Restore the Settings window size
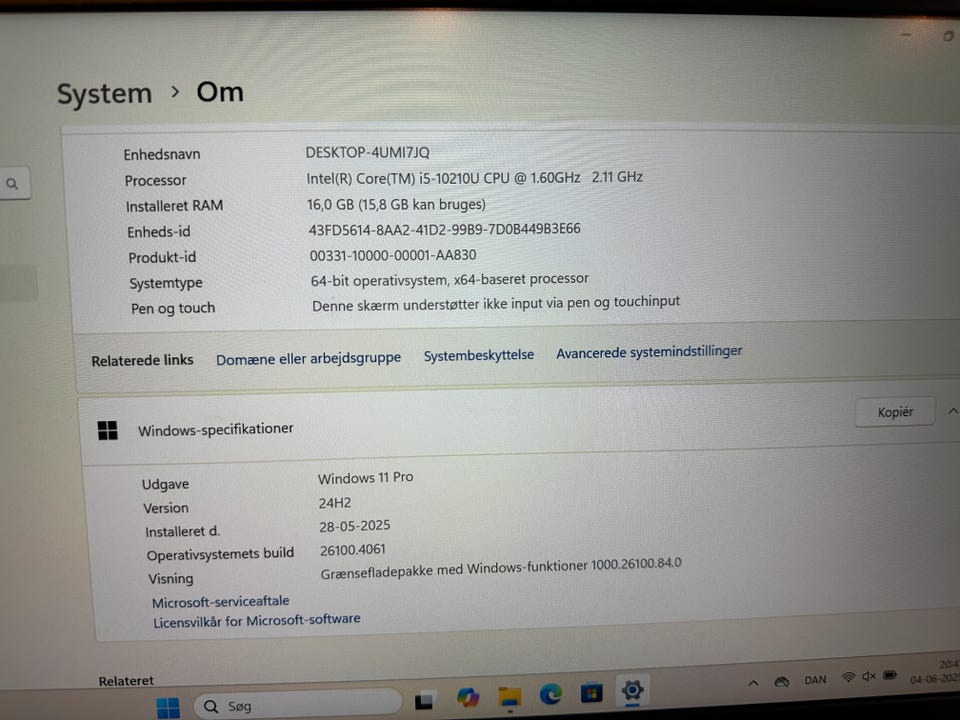Viewport: 960px width, 720px height. [949, 36]
